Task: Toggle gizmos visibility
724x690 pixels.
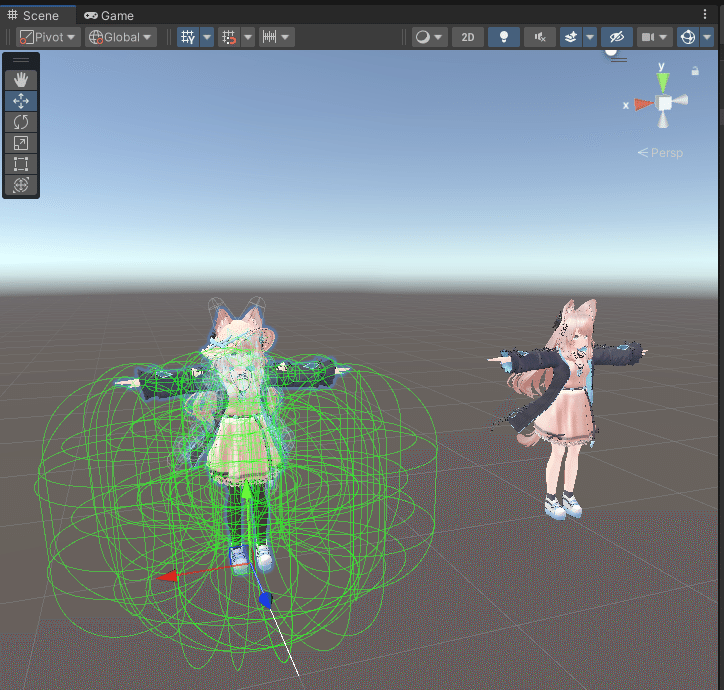Action: (688, 37)
